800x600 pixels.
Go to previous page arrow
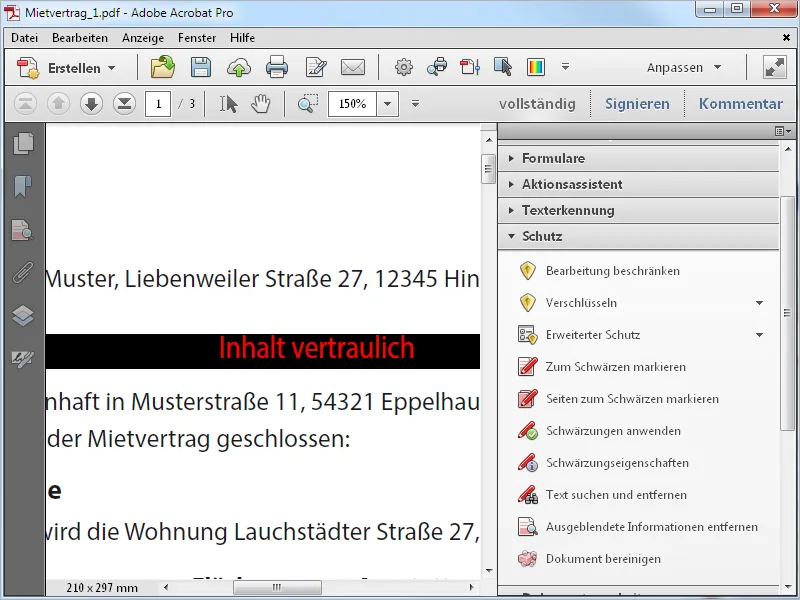pyautogui.click(x=58, y=104)
